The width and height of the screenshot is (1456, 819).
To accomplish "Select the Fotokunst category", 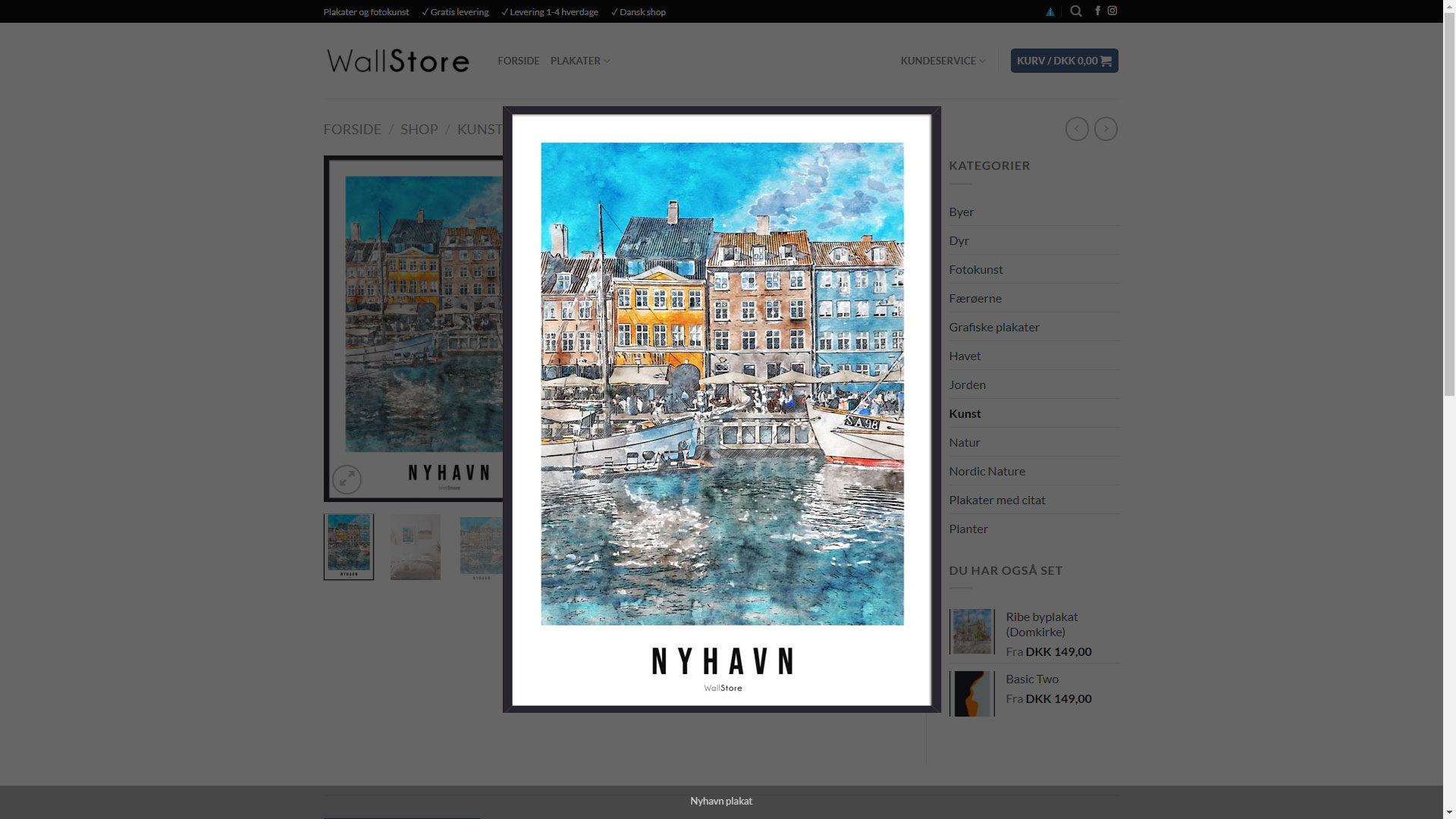I will tap(976, 269).
